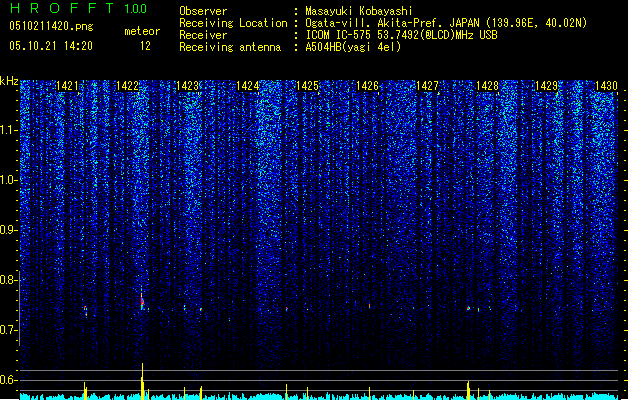Click the Receiving Location field label

click(x=233, y=23)
